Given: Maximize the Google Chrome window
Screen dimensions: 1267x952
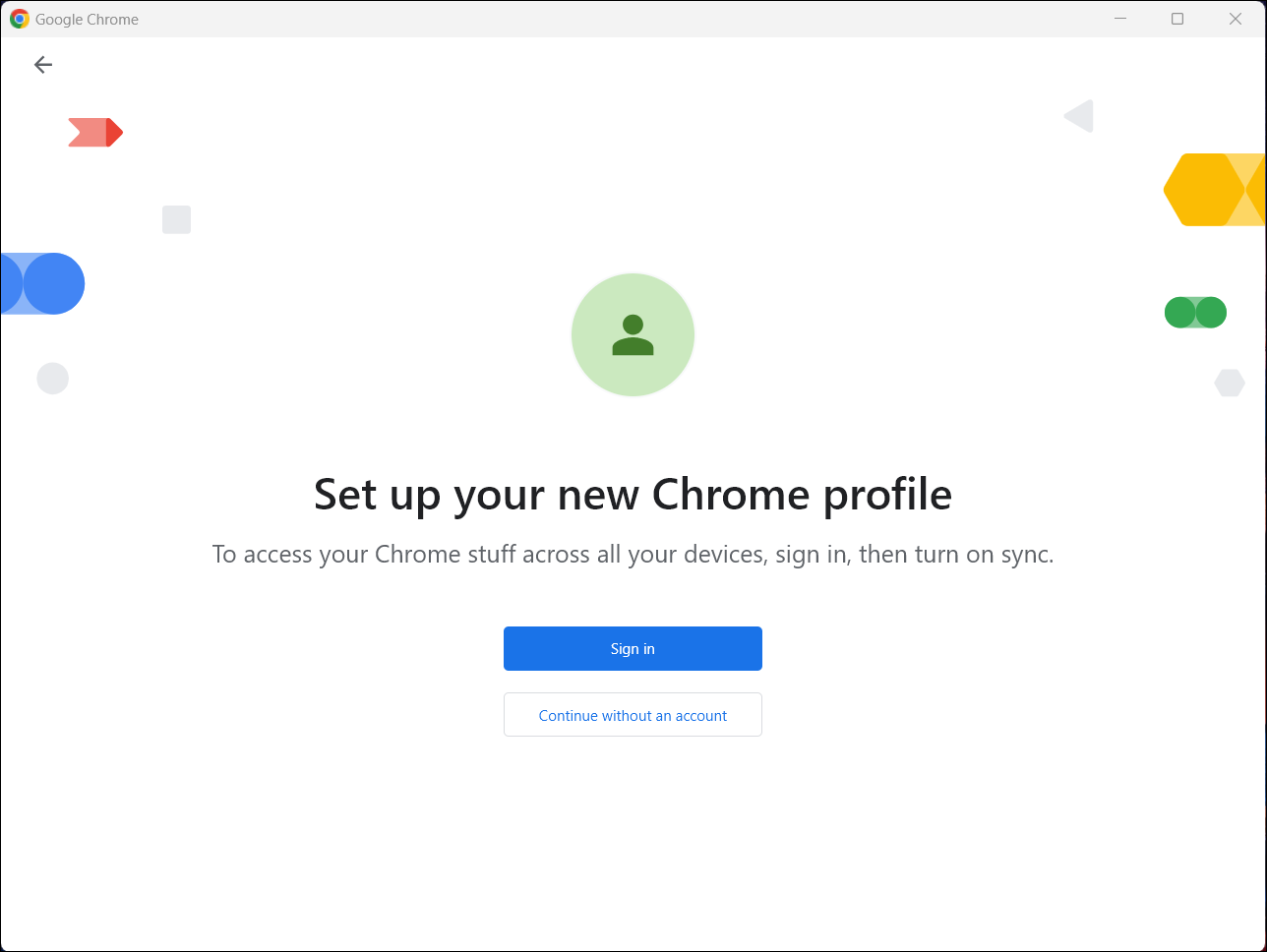Looking at the screenshot, I should 1176,18.
